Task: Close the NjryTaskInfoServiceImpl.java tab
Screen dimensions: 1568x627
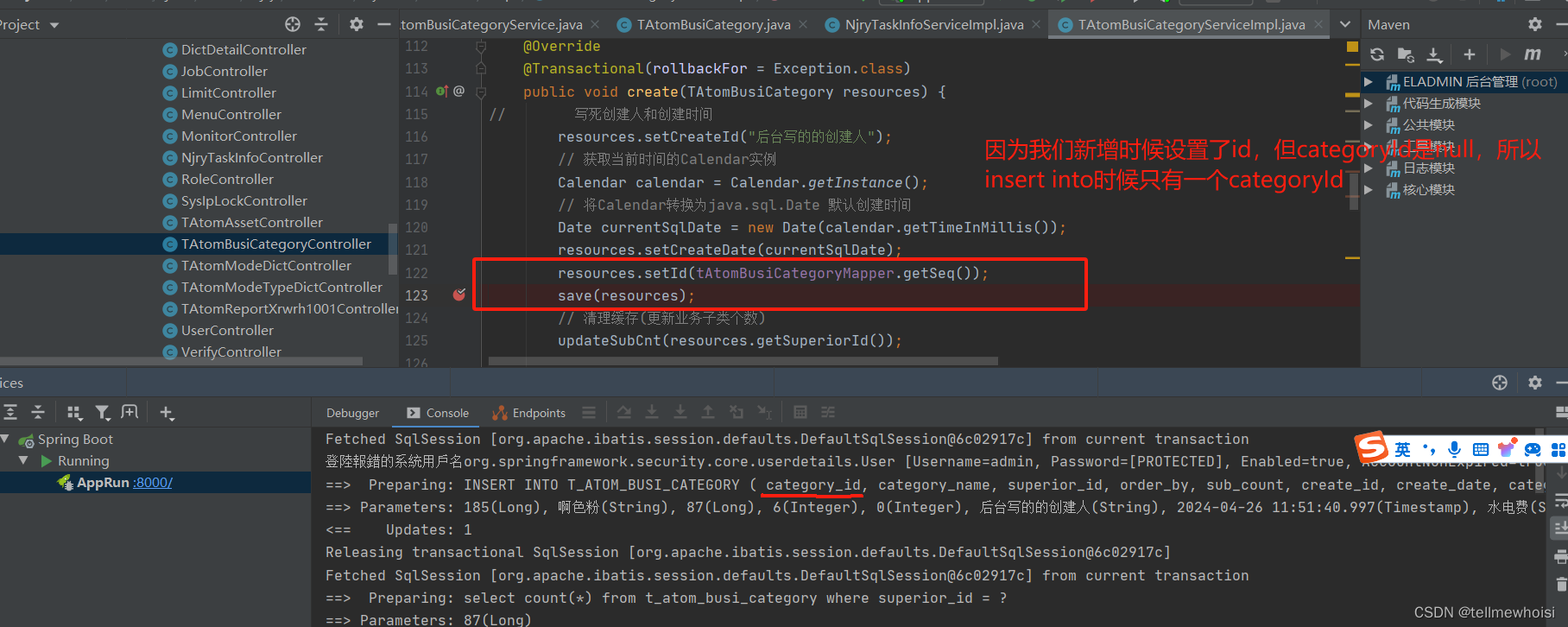Action: (1036, 25)
